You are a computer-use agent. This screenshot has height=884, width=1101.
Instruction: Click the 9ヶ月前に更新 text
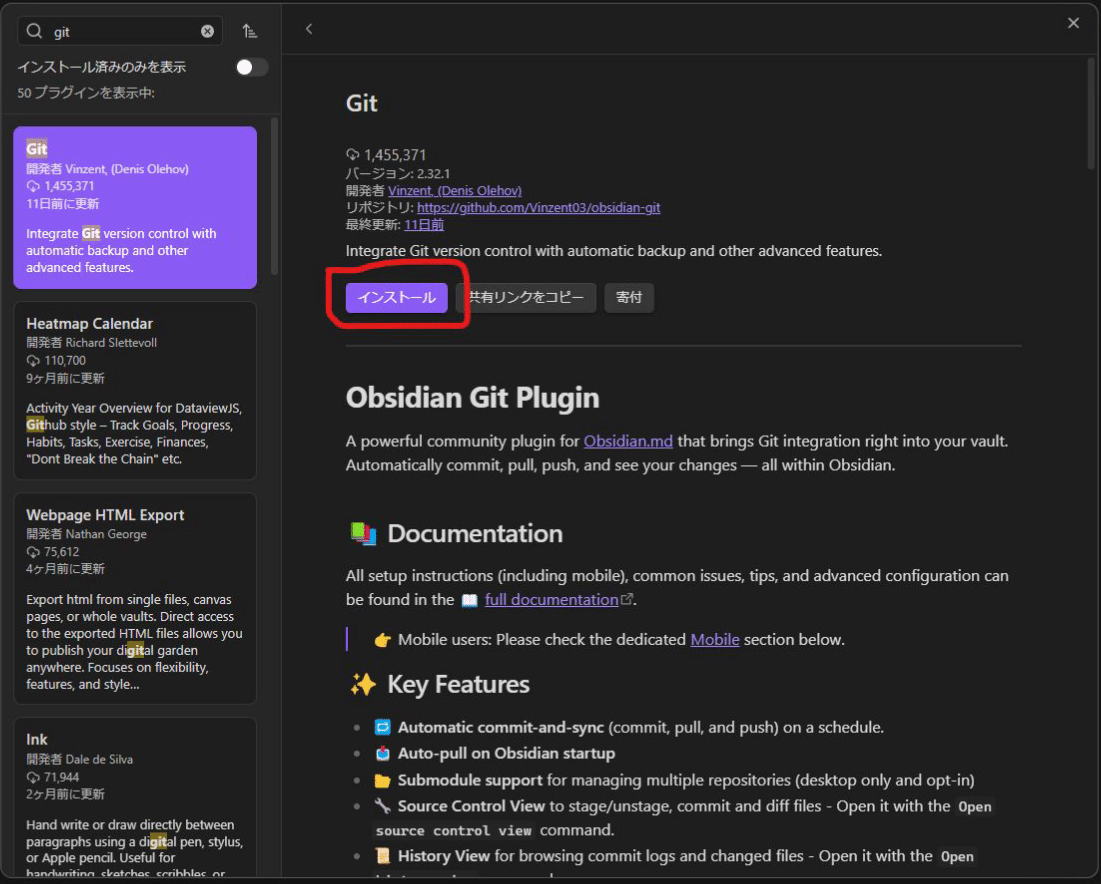coord(65,378)
